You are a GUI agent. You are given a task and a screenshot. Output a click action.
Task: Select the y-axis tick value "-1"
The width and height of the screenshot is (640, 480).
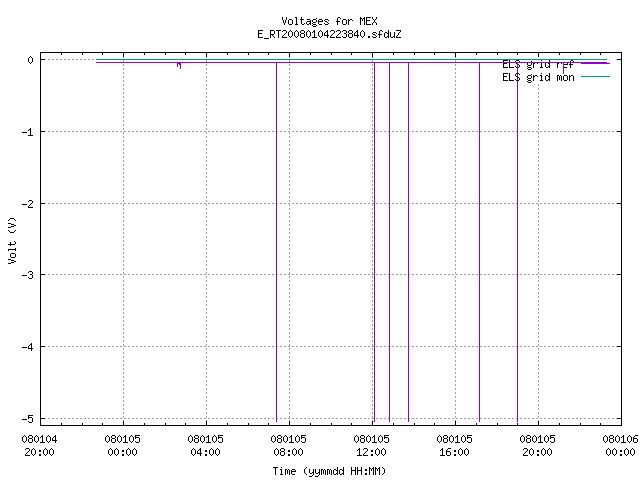point(27,132)
